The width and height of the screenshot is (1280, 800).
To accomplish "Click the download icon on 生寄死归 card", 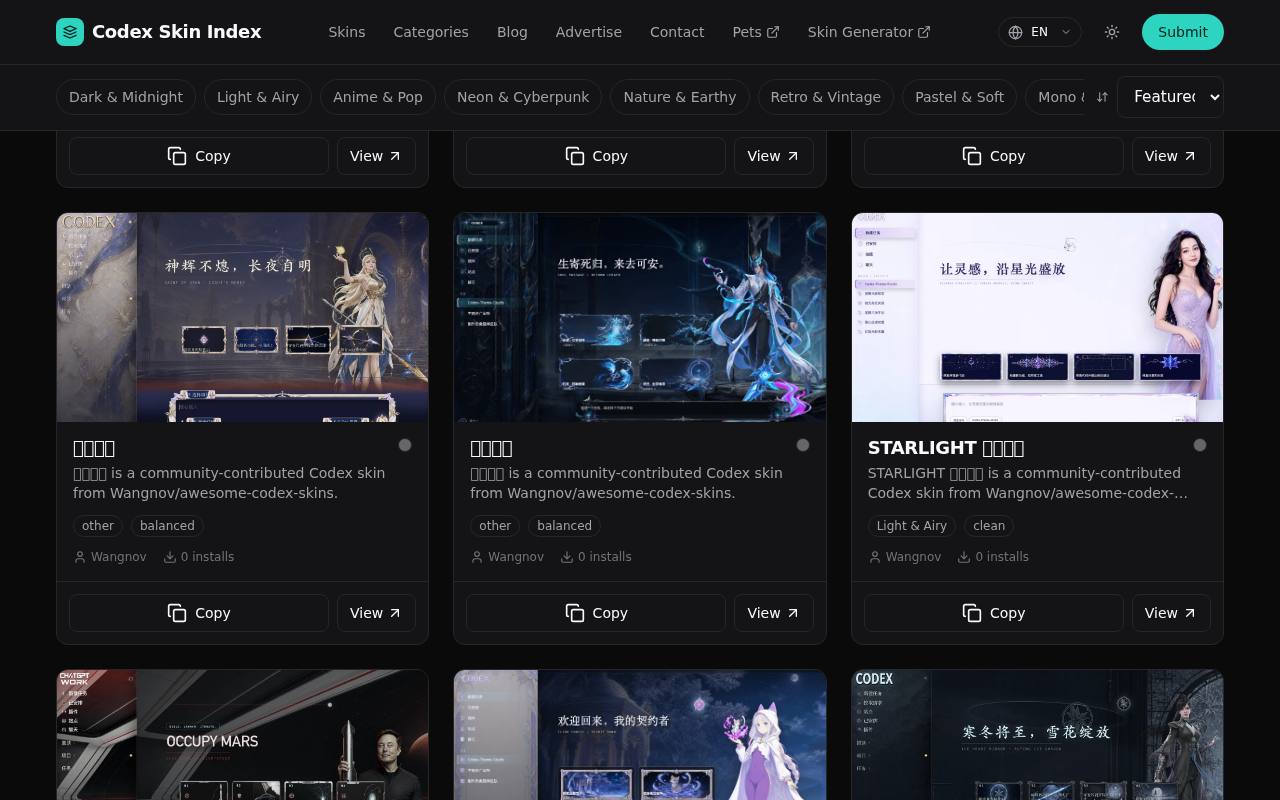I will pos(567,557).
